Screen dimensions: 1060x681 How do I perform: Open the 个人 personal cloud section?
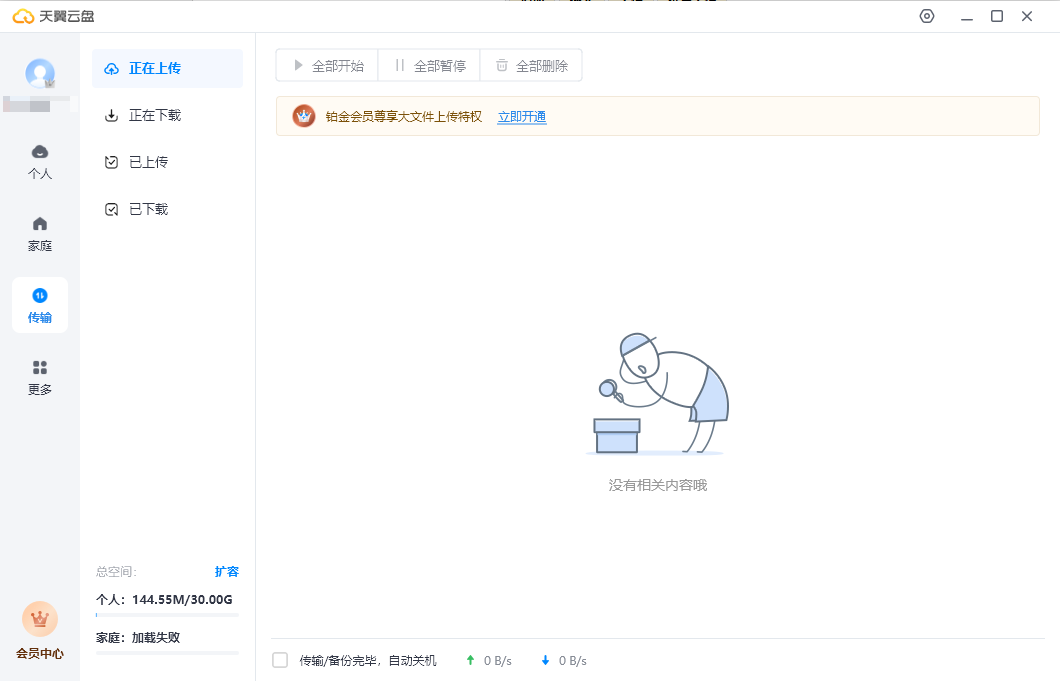coord(40,162)
